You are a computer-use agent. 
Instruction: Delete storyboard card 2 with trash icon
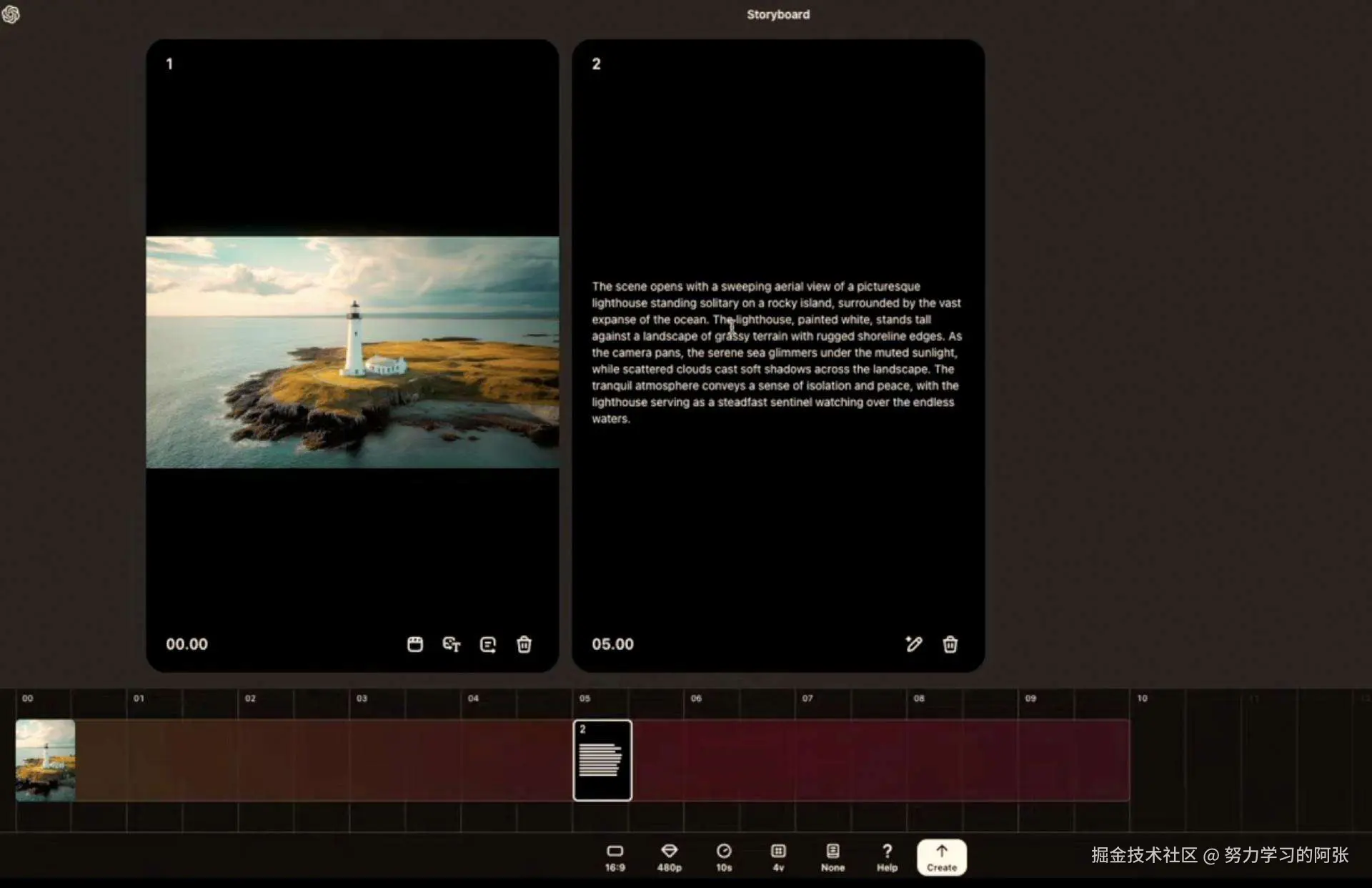point(950,644)
